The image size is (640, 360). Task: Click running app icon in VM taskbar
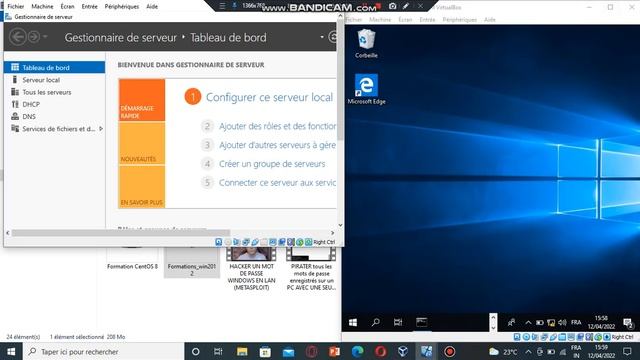coord(421,322)
